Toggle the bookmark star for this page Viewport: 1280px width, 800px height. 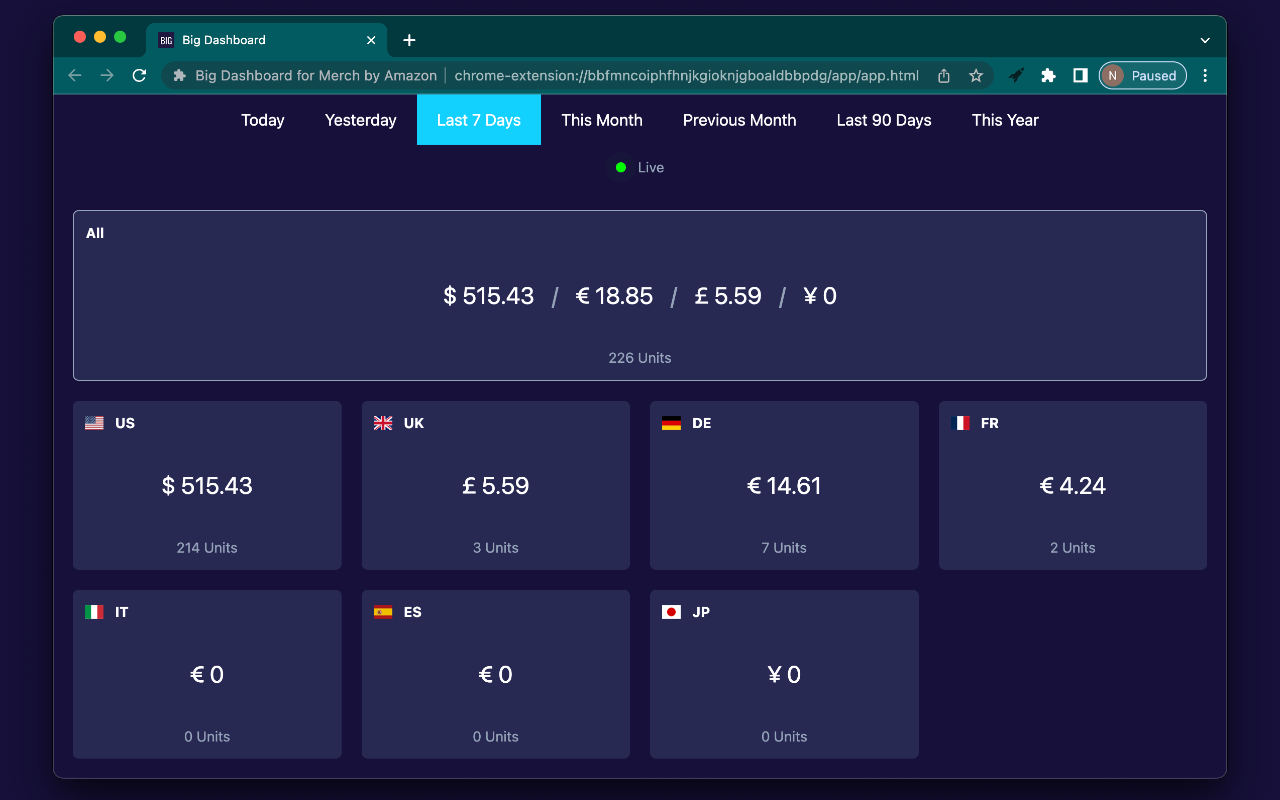point(976,75)
